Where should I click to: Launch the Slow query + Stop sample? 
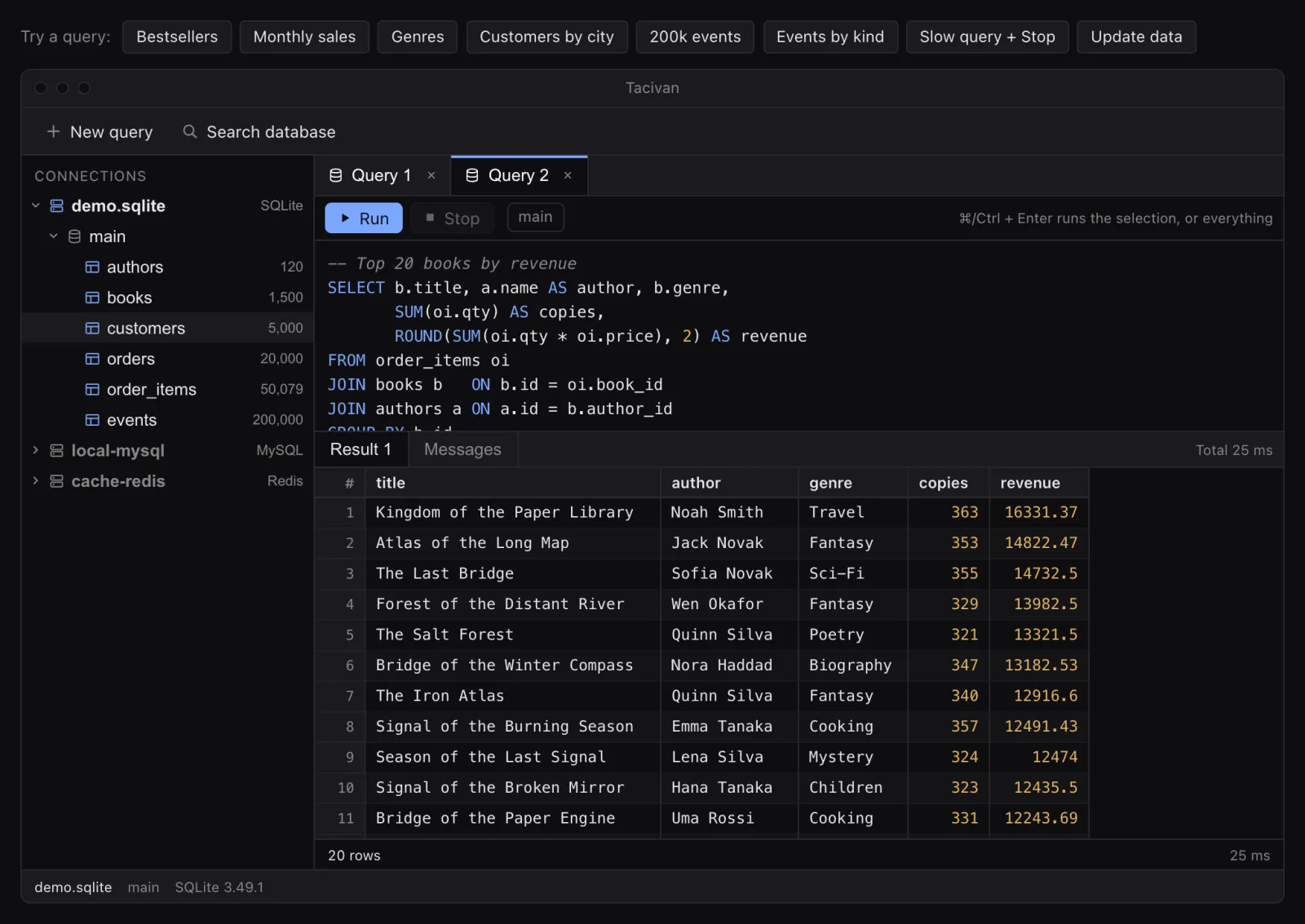tap(988, 37)
